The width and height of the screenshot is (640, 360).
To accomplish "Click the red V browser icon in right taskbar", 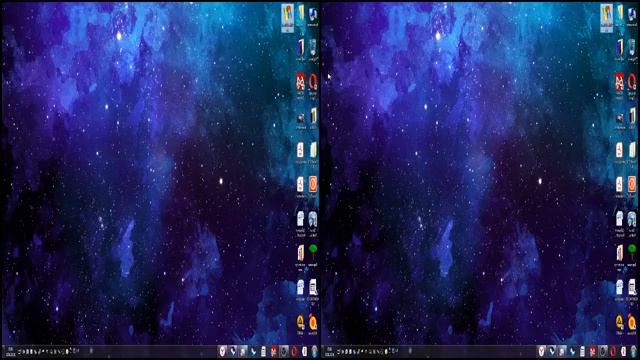I will (541, 351).
